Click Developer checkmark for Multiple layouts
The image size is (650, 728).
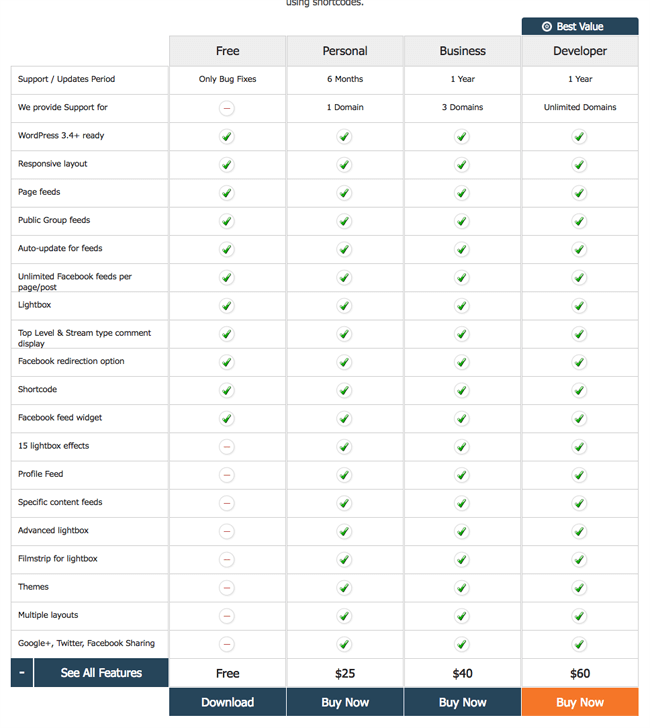click(x=579, y=616)
